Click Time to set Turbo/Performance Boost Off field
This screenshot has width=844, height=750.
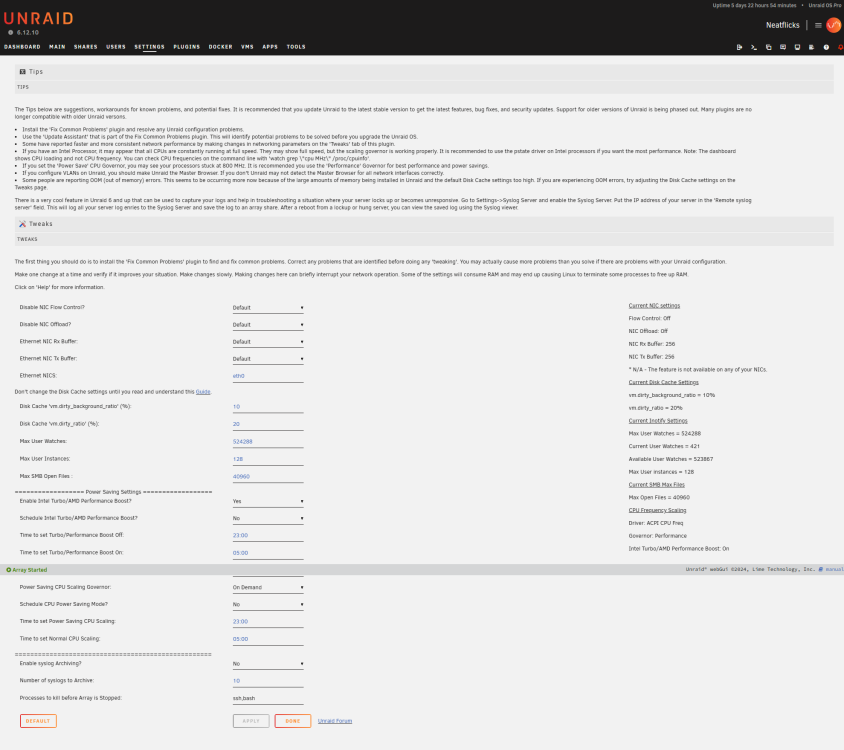pyautogui.click(x=268, y=536)
